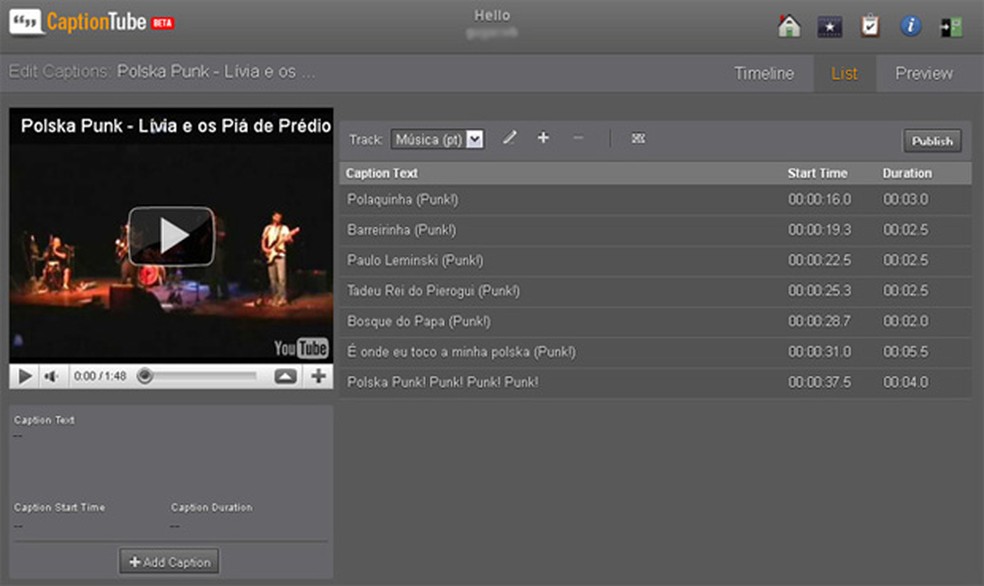Viewport: 984px width, 586px height.
Task: Go to the home page icon
Action: (789, 26)
